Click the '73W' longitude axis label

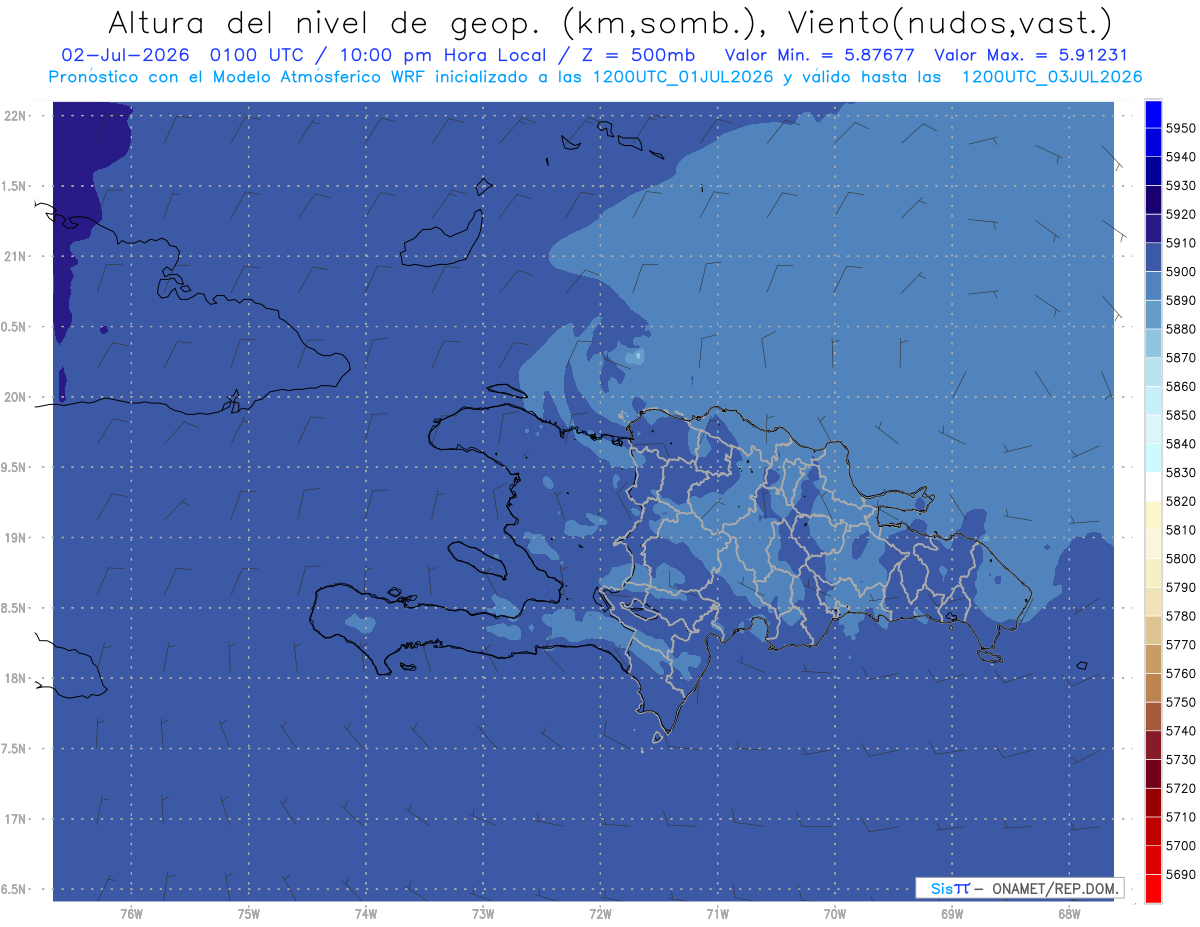483,914
